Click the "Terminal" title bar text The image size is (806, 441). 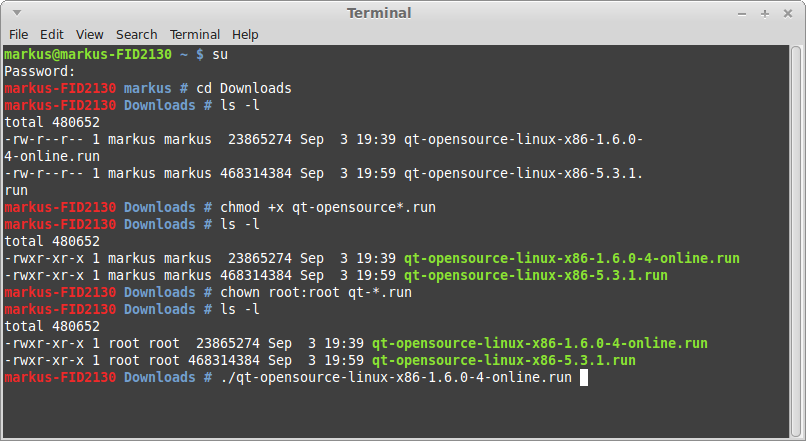pos(379,13)
